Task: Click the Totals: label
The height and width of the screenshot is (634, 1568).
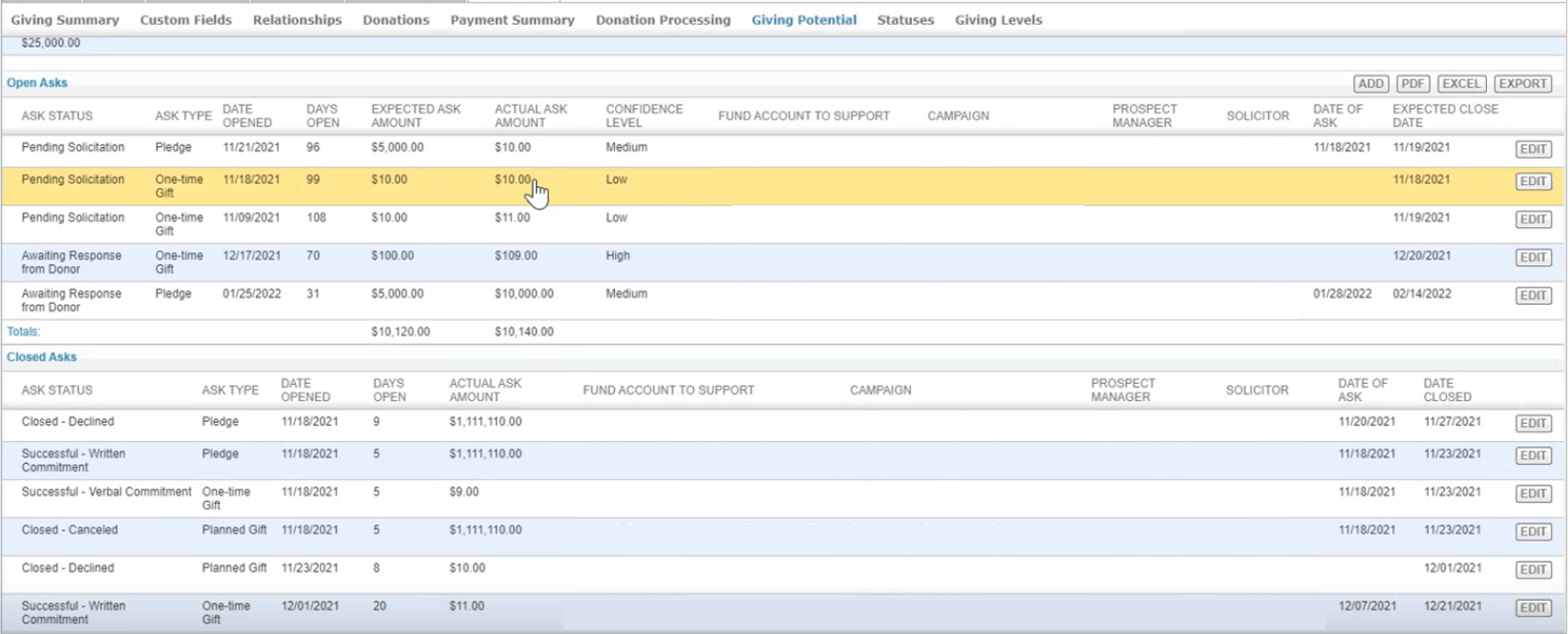Action: coord(24,332)
